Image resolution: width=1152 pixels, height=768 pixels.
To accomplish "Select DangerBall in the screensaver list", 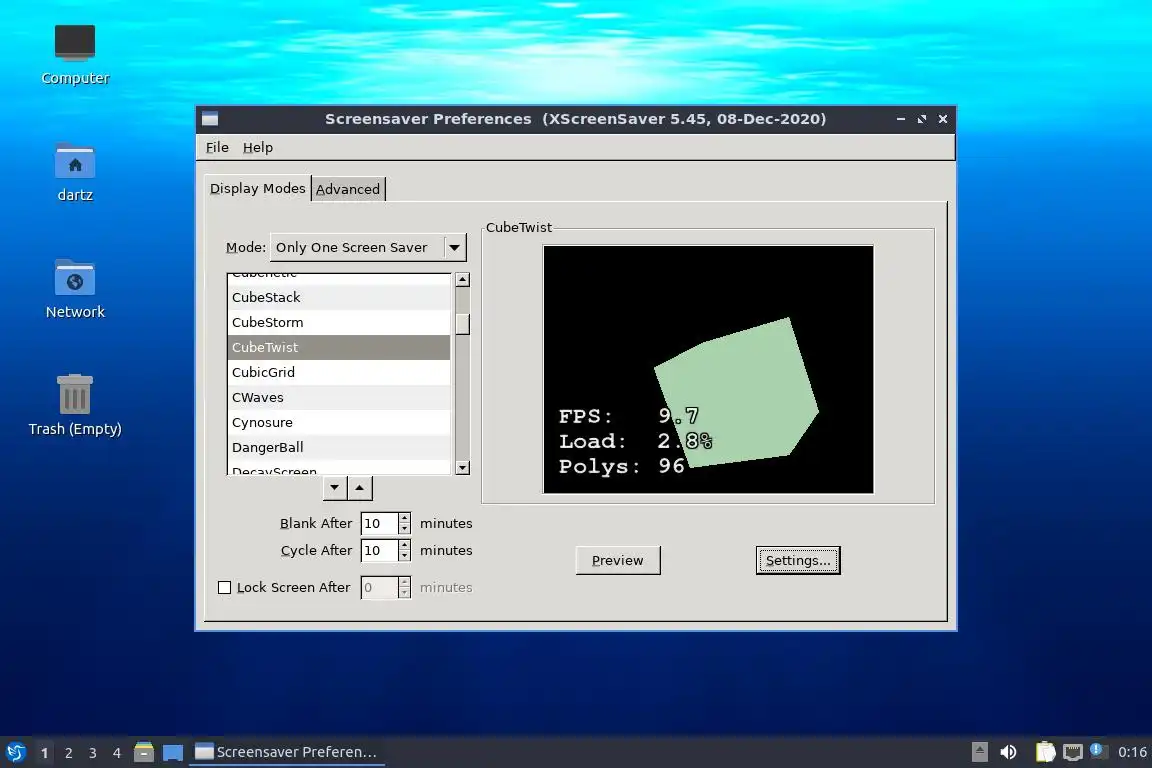I will click(339, 447).
